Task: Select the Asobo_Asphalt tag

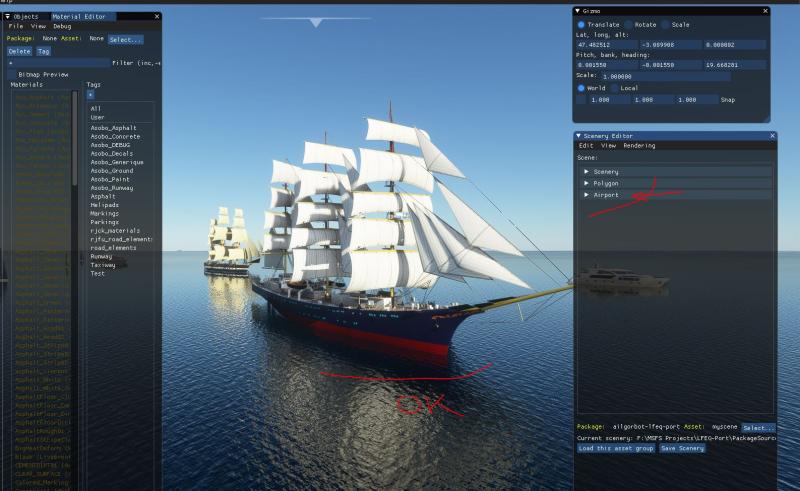Action: 113,128
